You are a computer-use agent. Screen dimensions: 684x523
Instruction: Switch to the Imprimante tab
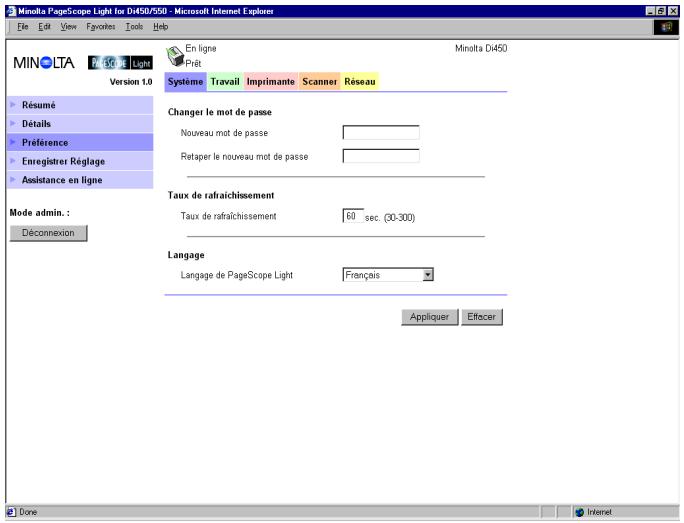(270, 82)
